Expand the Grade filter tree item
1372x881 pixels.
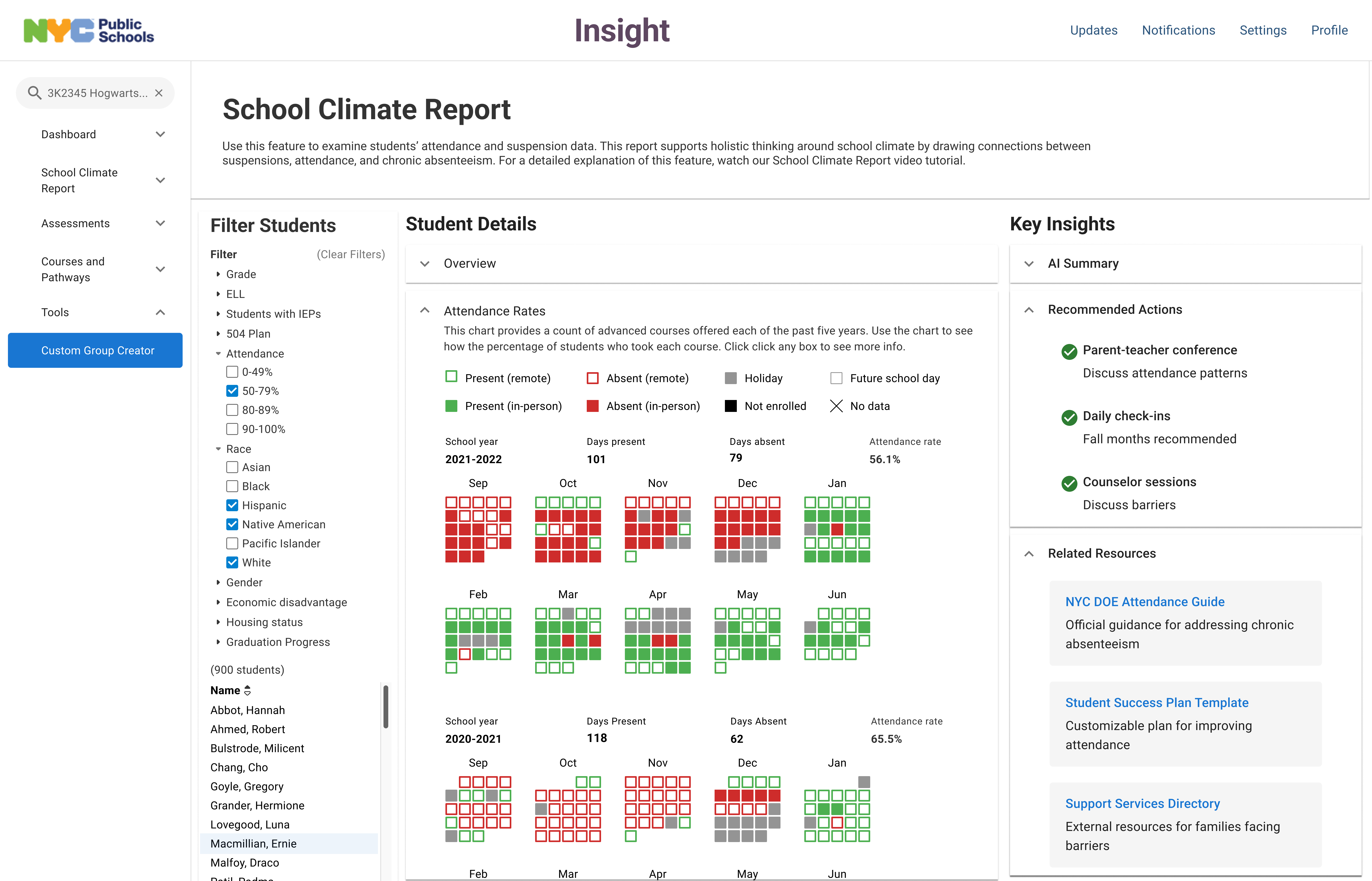point(218,274)
